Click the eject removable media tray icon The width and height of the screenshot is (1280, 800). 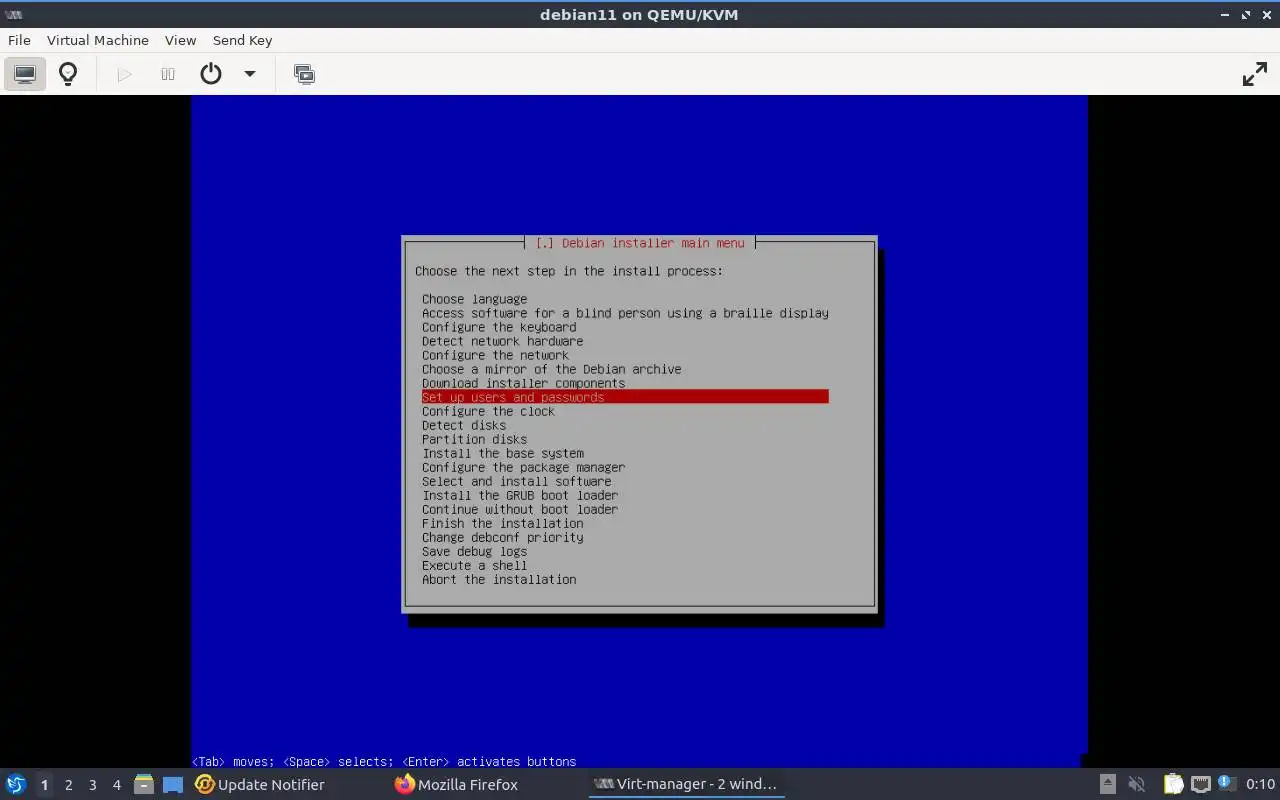click(1107, 784)
